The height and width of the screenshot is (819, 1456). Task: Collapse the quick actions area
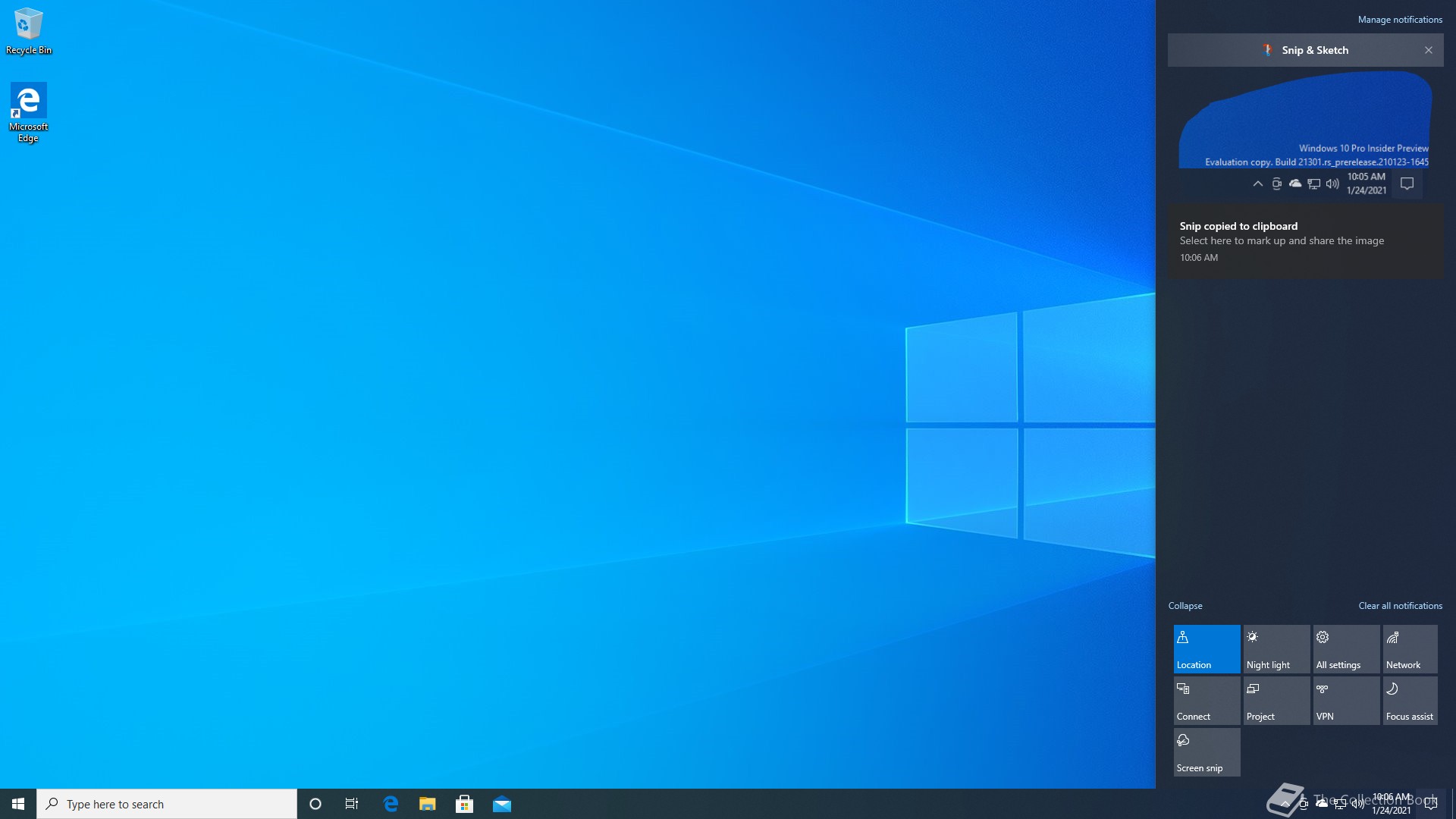(1185, 606)
